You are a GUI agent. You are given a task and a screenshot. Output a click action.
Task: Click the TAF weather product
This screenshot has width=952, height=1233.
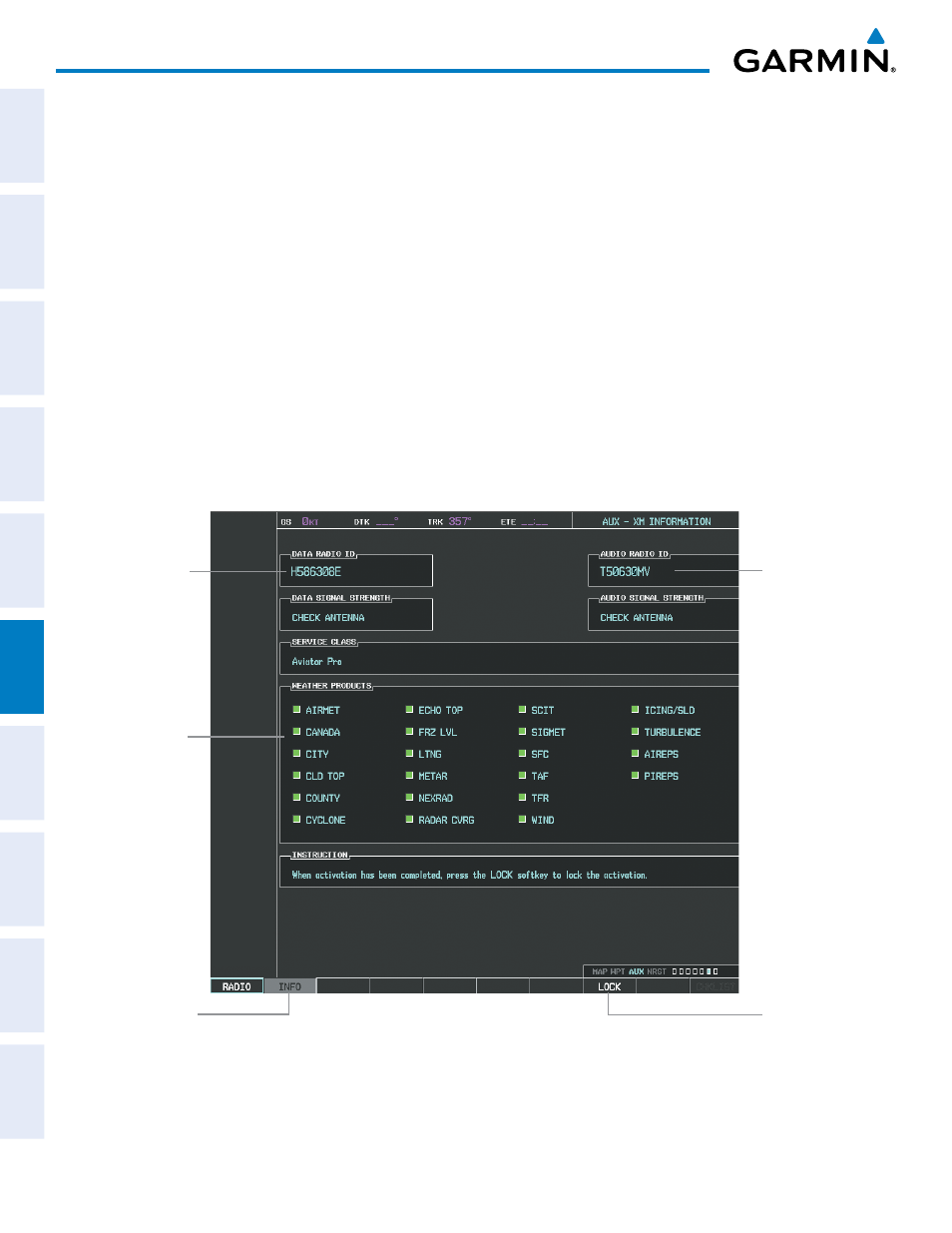click(534, 776)
